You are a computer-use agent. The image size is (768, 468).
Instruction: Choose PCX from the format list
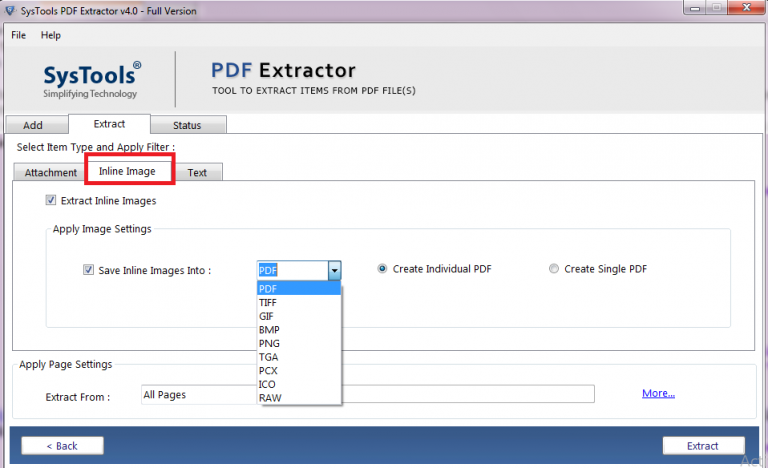click(298, 370)
